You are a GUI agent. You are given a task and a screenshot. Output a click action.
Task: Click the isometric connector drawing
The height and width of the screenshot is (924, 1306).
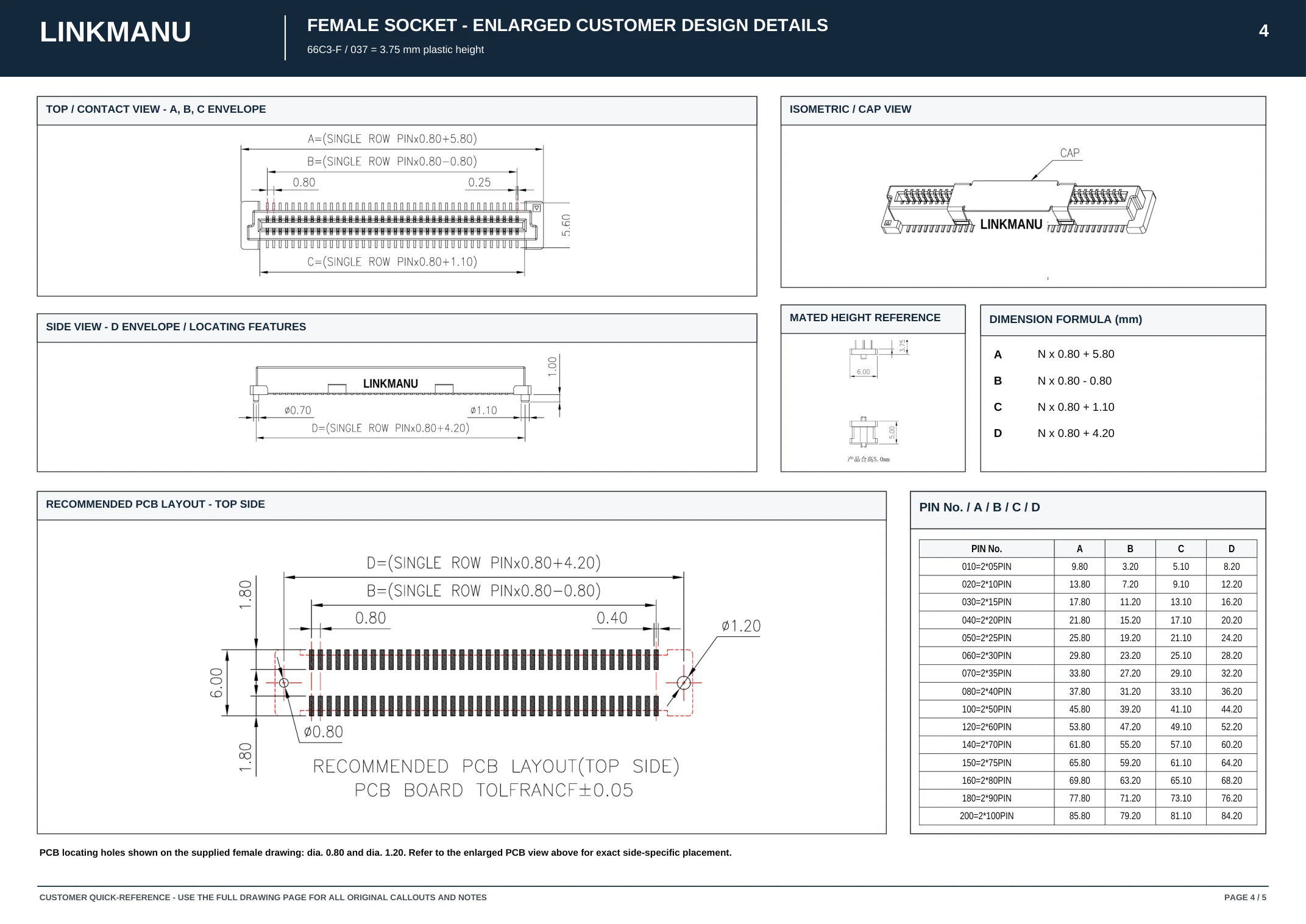pos(1018,207)
